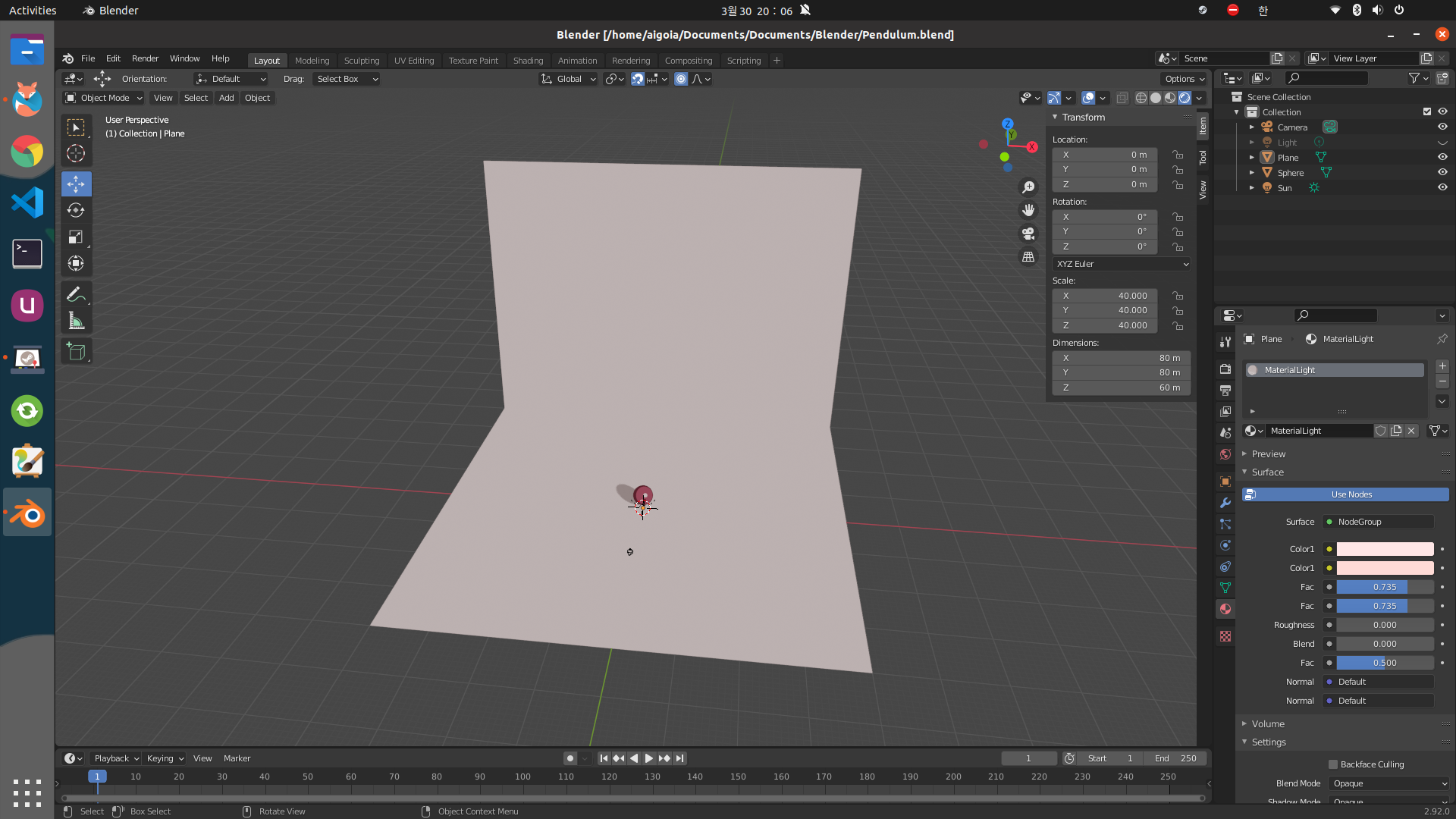1456x819 pixels.
Task: Jump to the last frame
Action: 680,758
